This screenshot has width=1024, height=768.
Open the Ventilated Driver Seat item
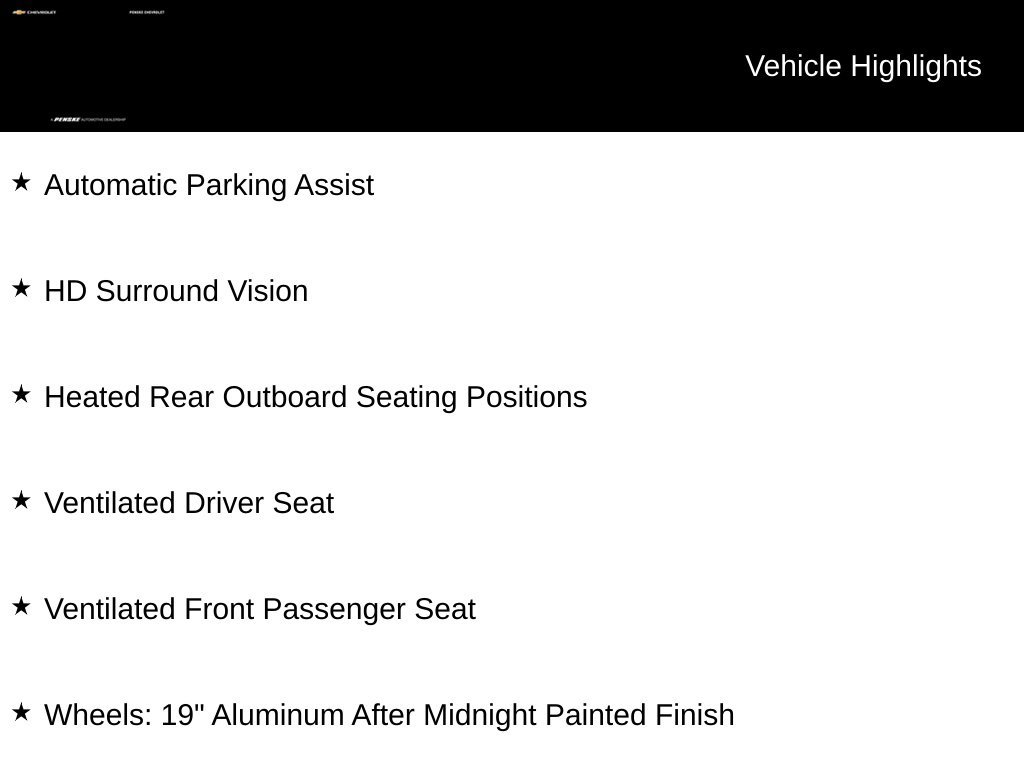pos(189,504)
